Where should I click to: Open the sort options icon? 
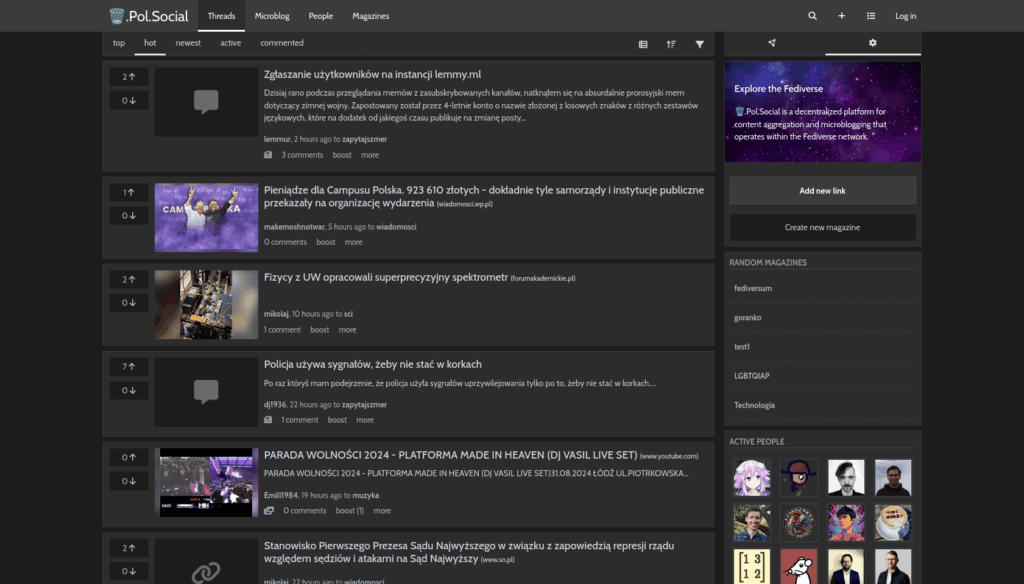pyautogui.click(x=671, y=44)
